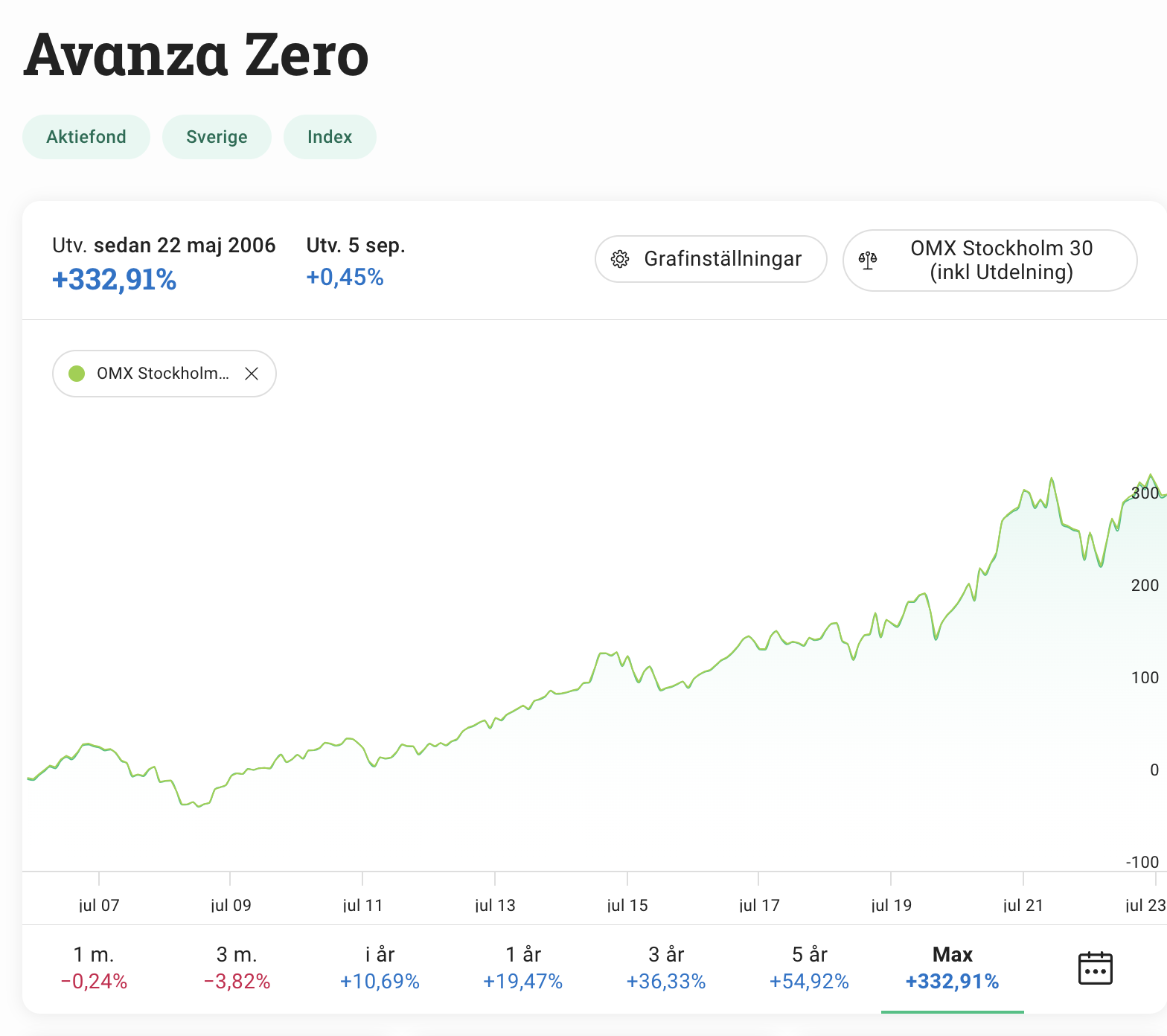Screen dimensions: 1167x1036
Task: Remove the OMX Stockholm comparison chip
Action: coord(252,374)
